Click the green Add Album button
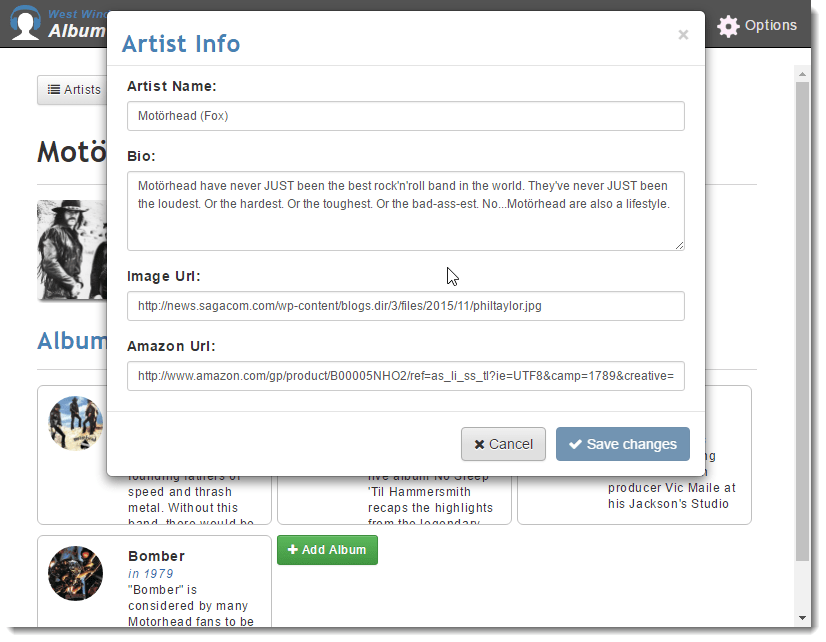Screen dimensions: 826x642 coord(327,550)
